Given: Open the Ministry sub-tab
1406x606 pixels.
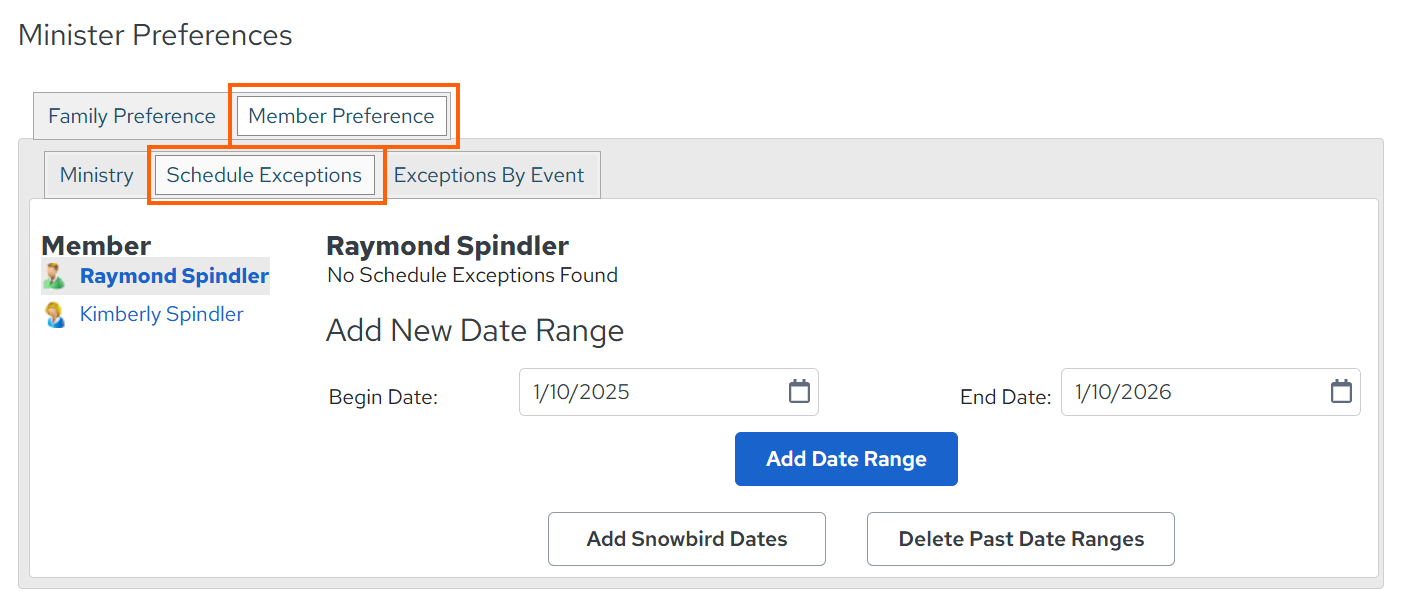Looking at the screenshot, I should 96,175.
